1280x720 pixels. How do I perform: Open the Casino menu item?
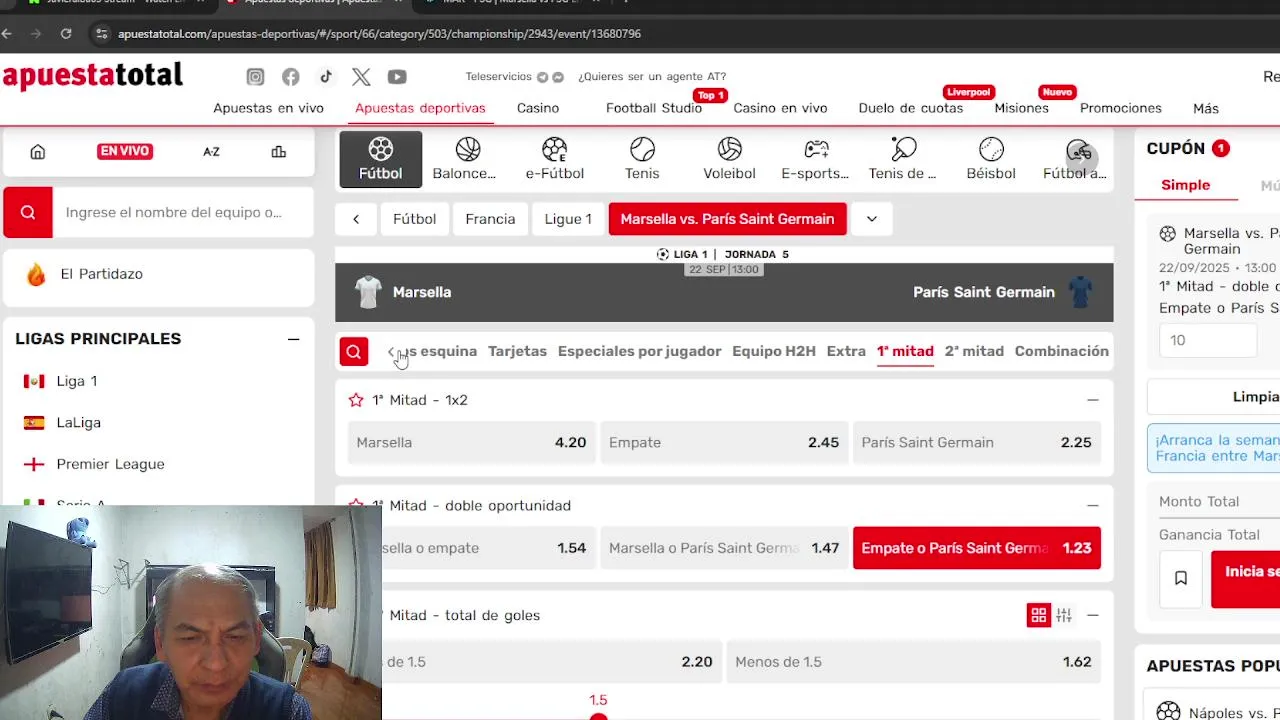coord(538,108)
